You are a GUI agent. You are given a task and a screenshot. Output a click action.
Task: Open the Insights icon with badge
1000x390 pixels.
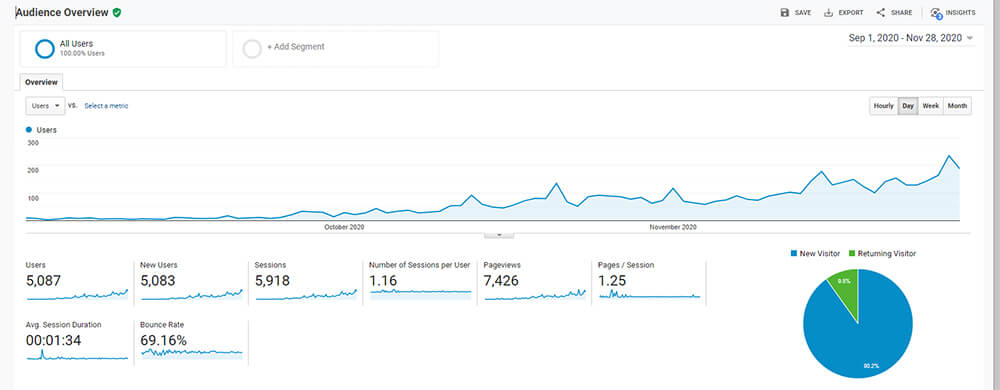point(936,13)
